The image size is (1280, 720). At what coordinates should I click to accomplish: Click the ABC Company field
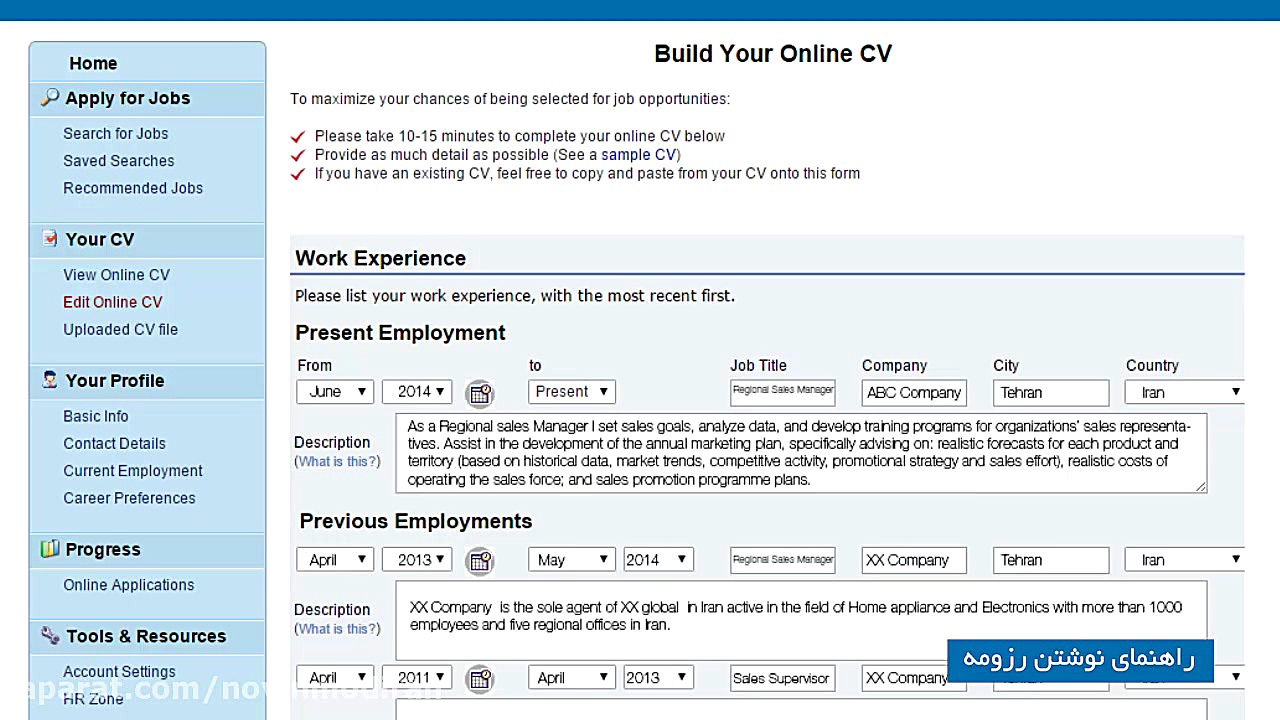pyautogui.click(x=914, y=393)
